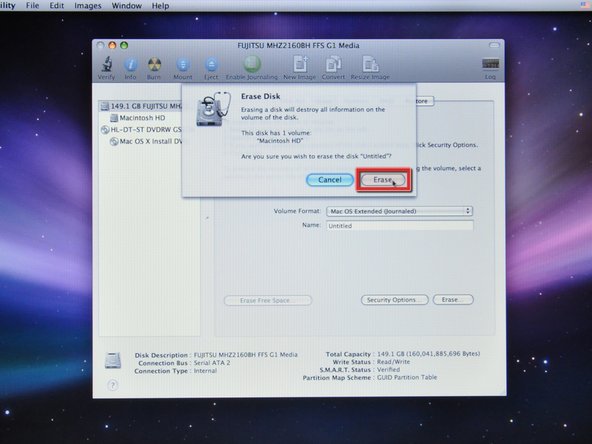Click the Disk Utility icon in dialog
The width and height of the screenshot is (592, 444).
pyautogui.click(x=213, y=109)
